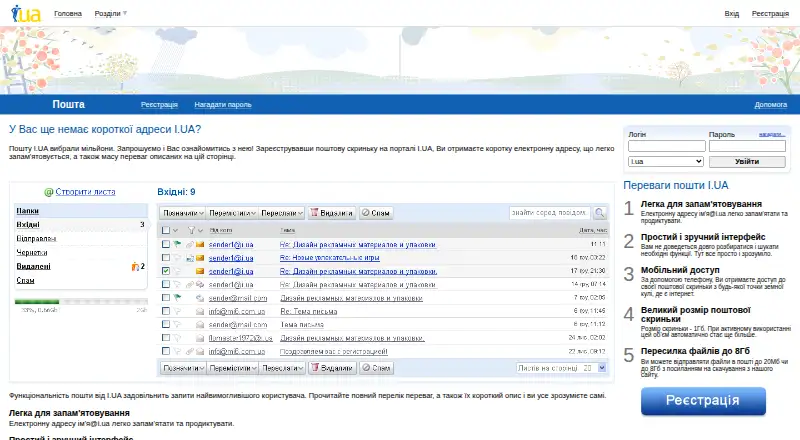The width and height of the screenshot is (800, 440).
Task: Click the paperclip icon on the 11:11 email
Action: coord(189,245)
